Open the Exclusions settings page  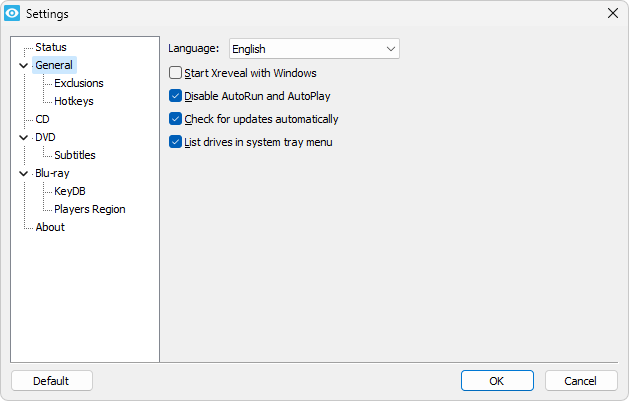click(x=79, y=83)
